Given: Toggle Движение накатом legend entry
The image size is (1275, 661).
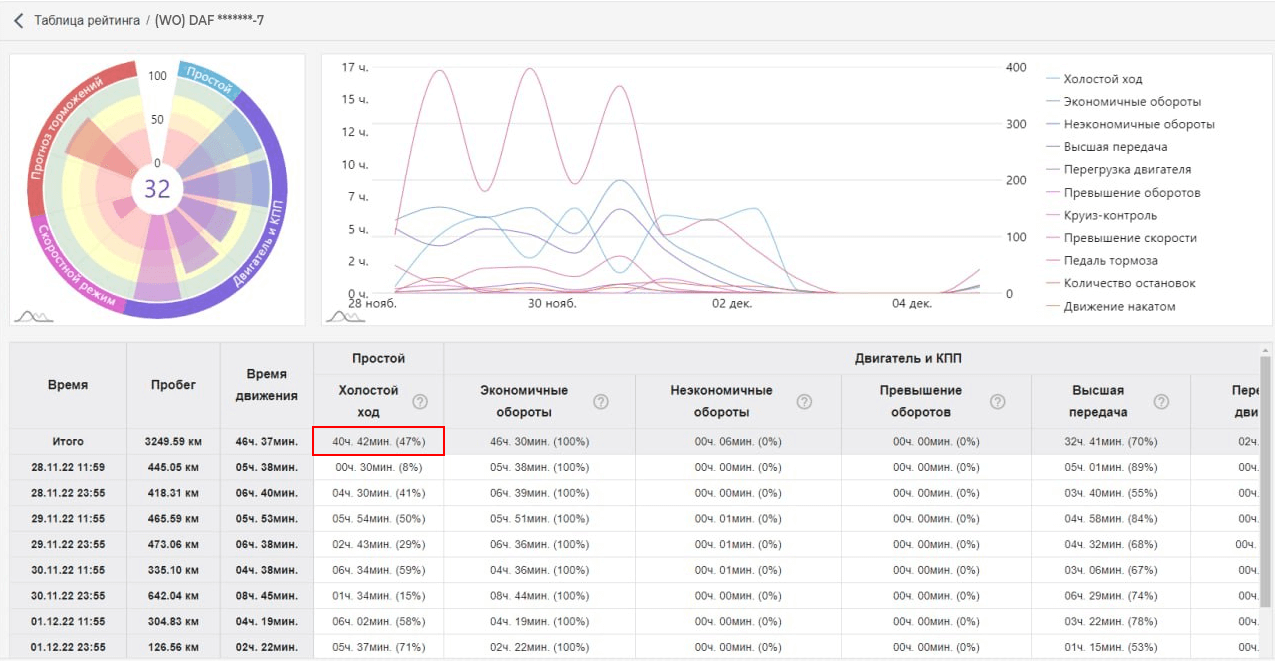Looking at the screenshot, I should [1119, 306].
